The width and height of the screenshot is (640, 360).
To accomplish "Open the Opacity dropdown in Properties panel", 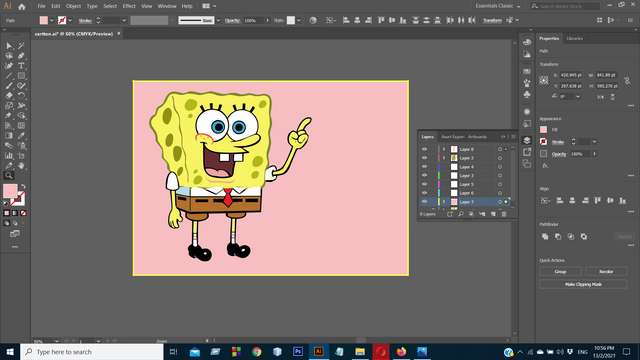I will coord(594,154).
